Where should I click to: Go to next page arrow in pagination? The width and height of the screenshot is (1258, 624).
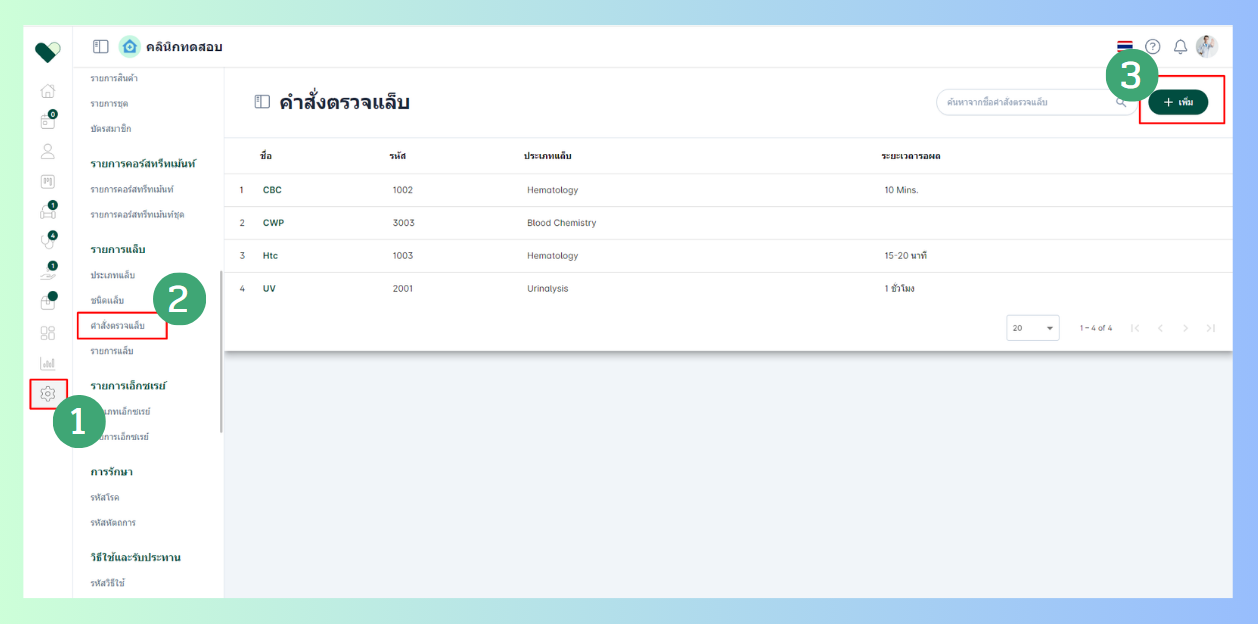1185,328
